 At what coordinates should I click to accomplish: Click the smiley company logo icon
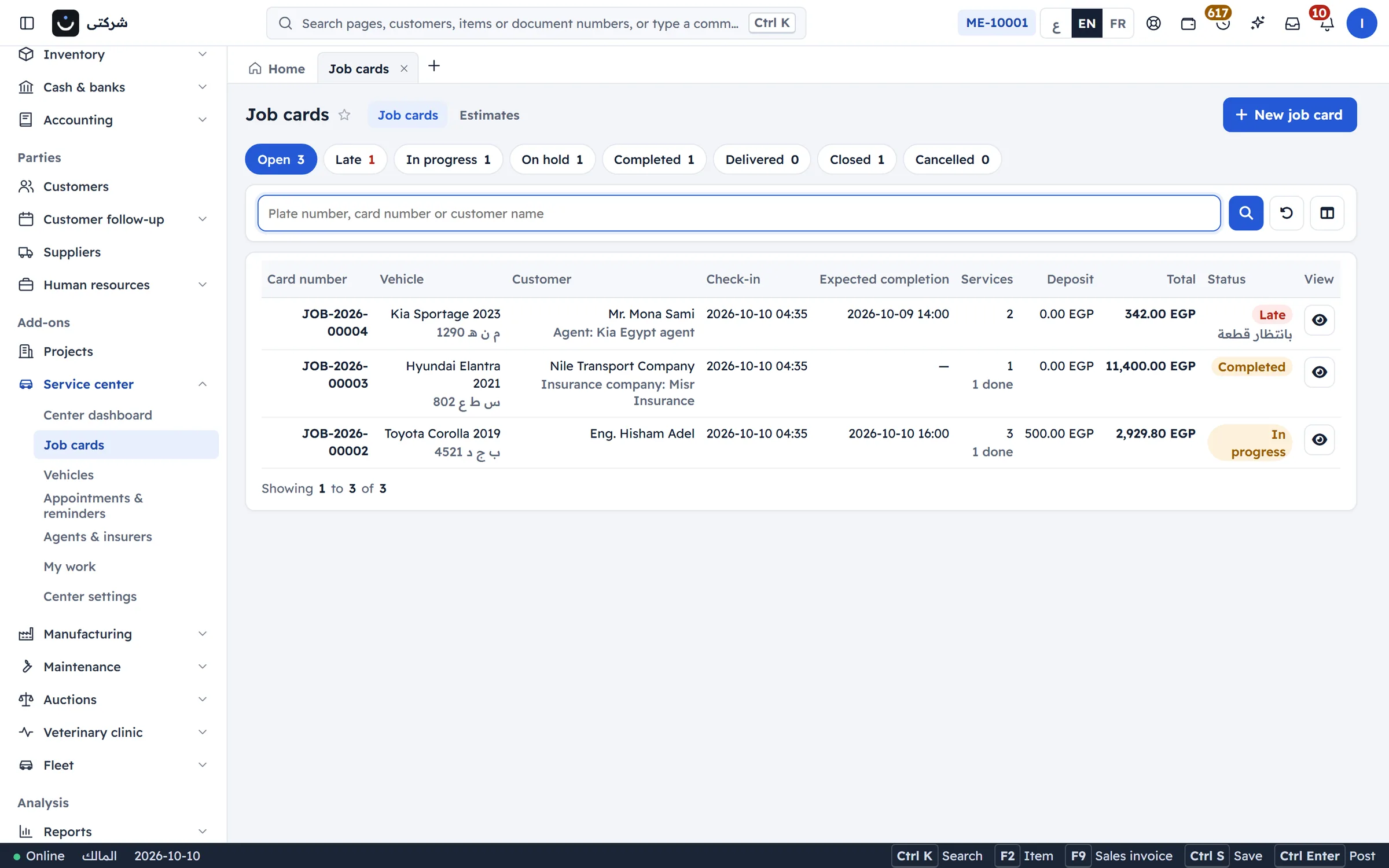pos(65,23)
